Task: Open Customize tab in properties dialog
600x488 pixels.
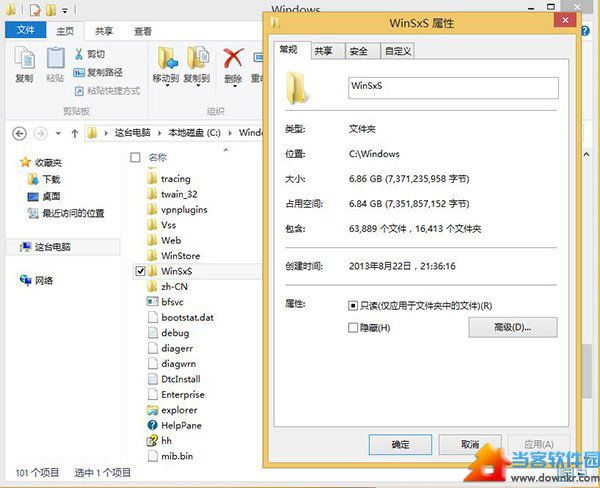Action: pos(398,51)
